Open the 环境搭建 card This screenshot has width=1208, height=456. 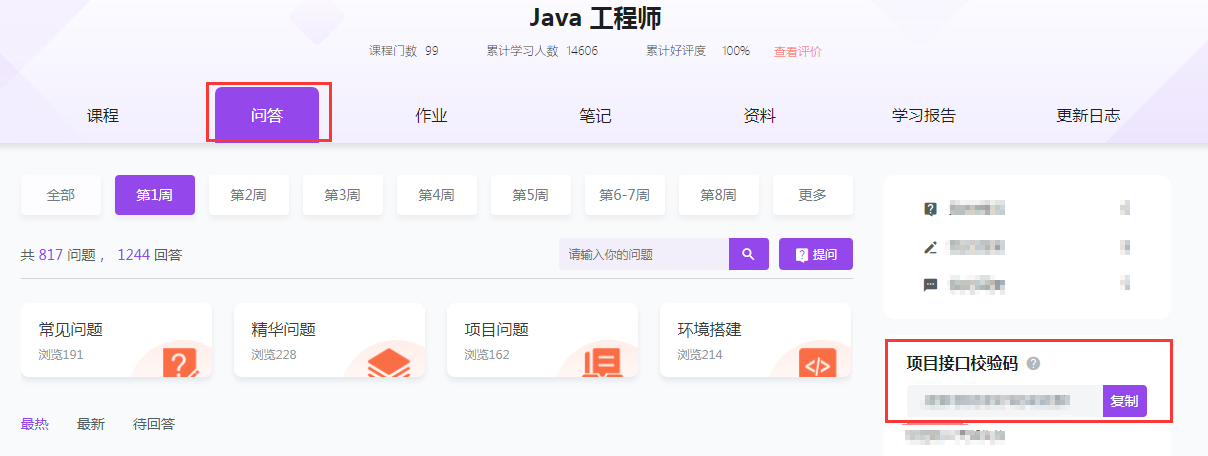[755, 340]
